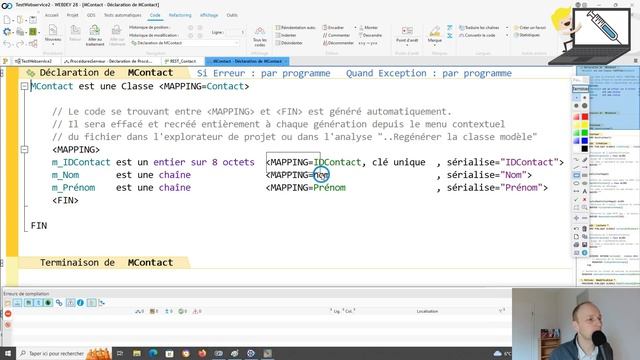
Task: Toggle the Réindentation auto option
Action: point(296,27)
